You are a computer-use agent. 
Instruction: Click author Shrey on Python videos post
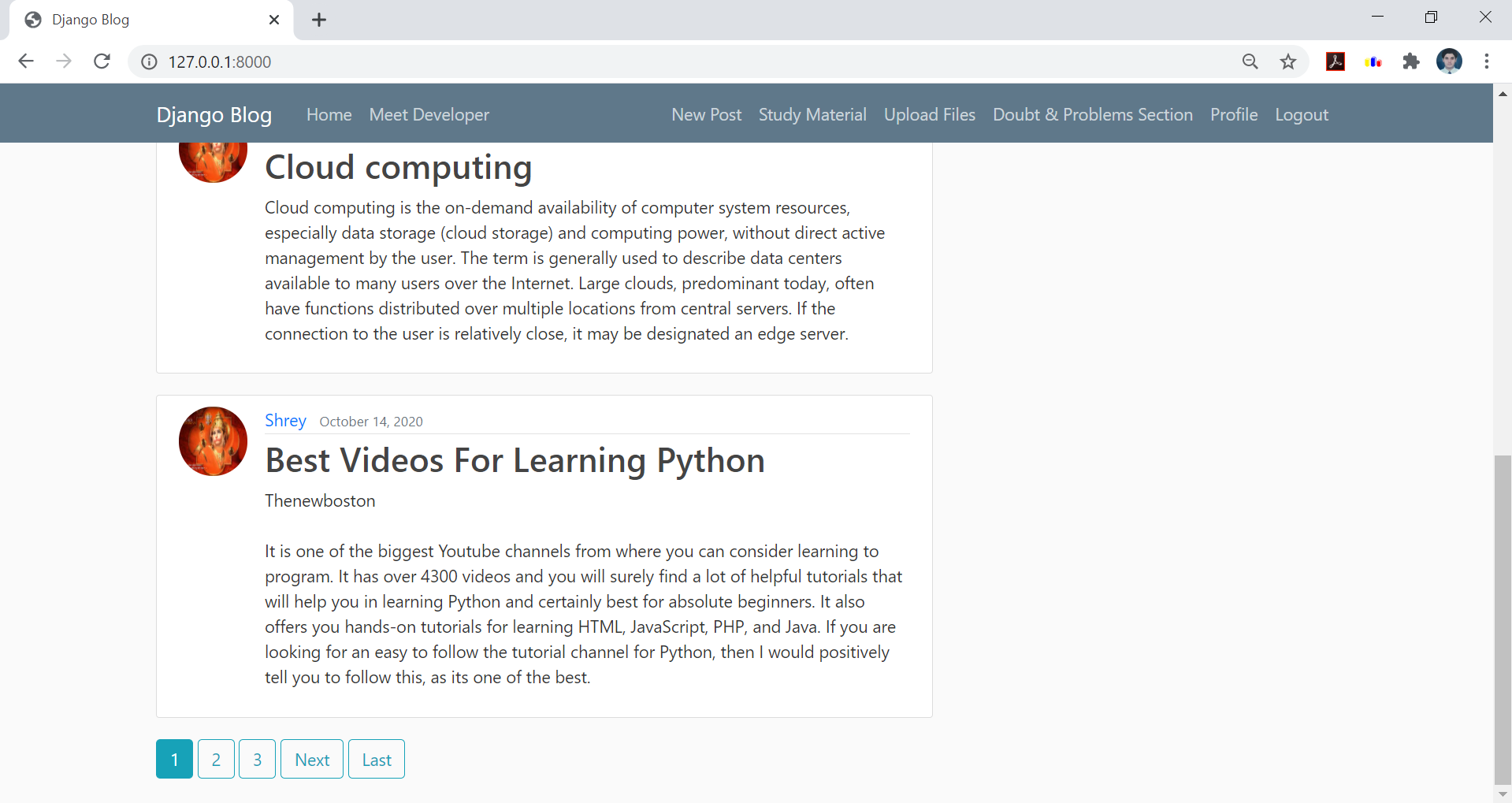coord(285,421)
